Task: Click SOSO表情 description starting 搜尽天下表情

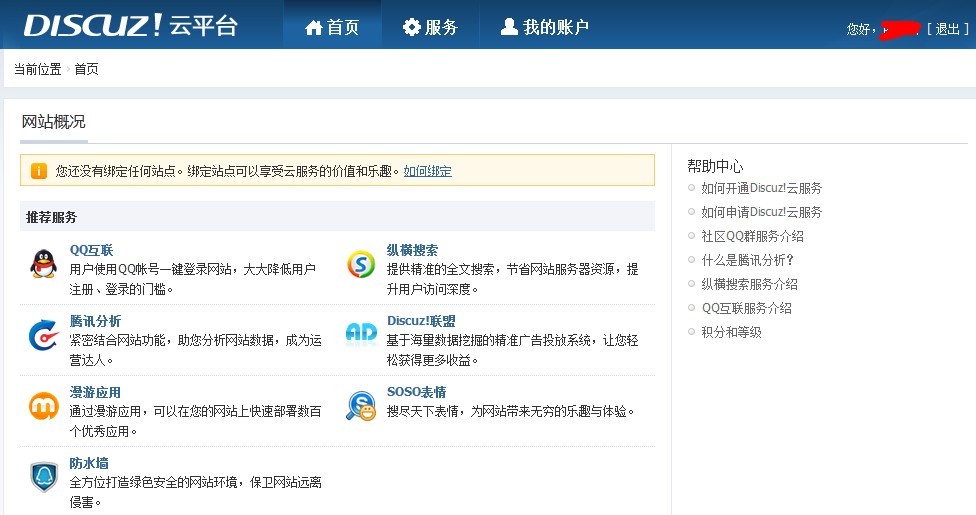Action: pos(510,412)
